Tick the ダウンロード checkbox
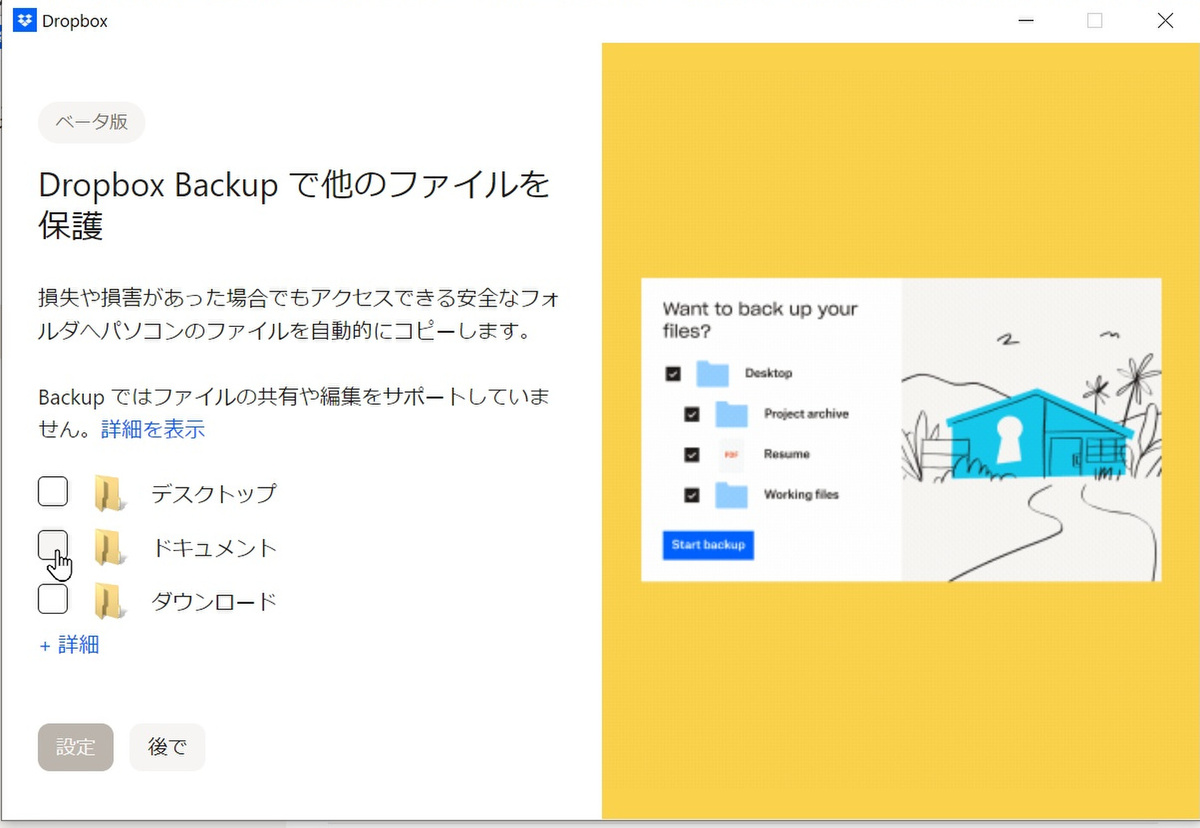The height and width of the screenshot is (828, 1200). (x=52, y=599)
